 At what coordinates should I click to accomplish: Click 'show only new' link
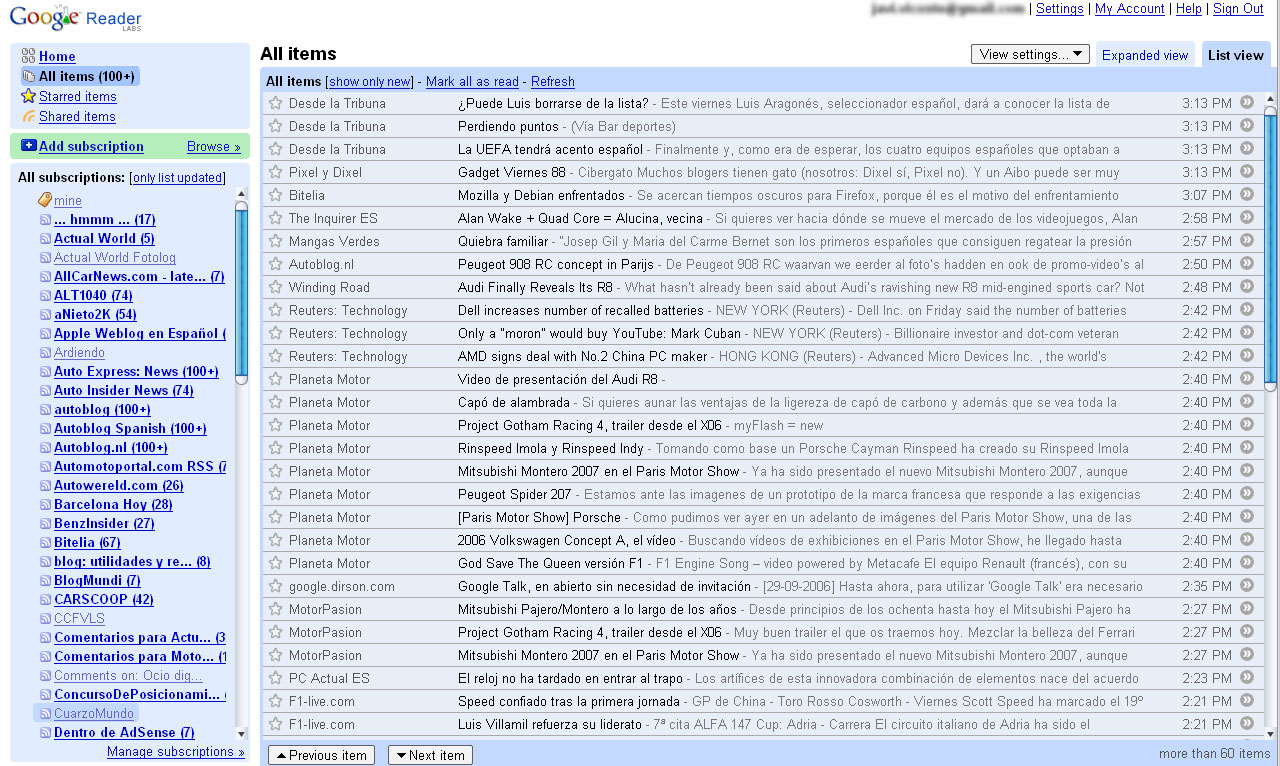point(370,82)
